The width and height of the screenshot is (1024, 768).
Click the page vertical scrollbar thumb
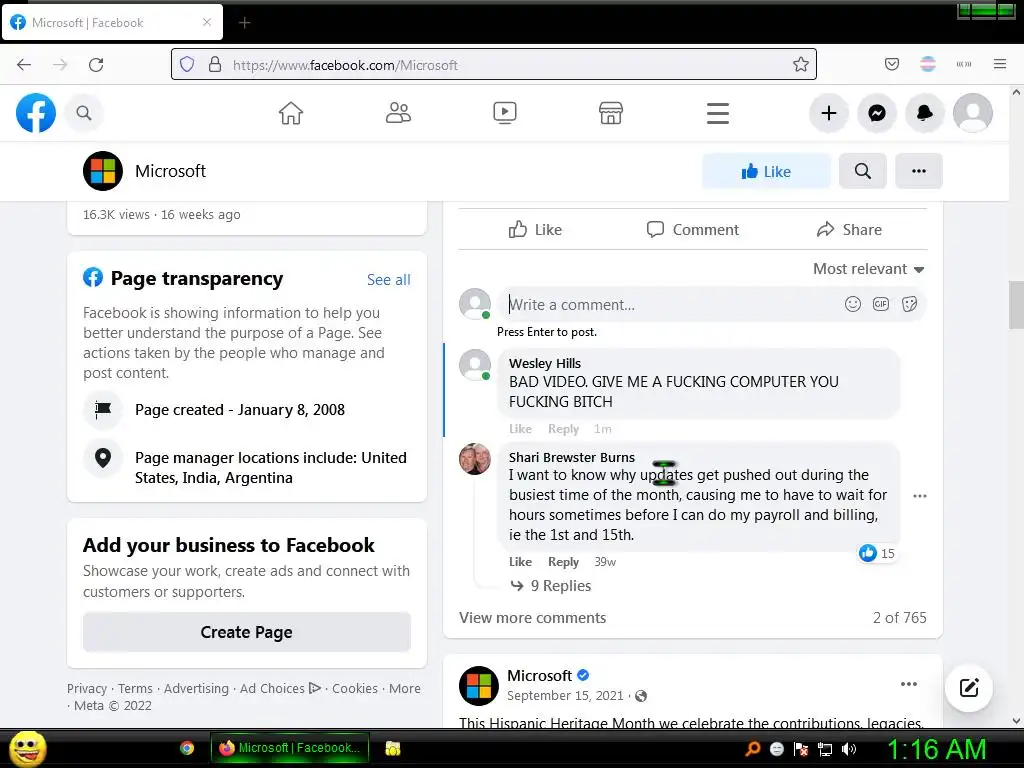pos(1016,305)
